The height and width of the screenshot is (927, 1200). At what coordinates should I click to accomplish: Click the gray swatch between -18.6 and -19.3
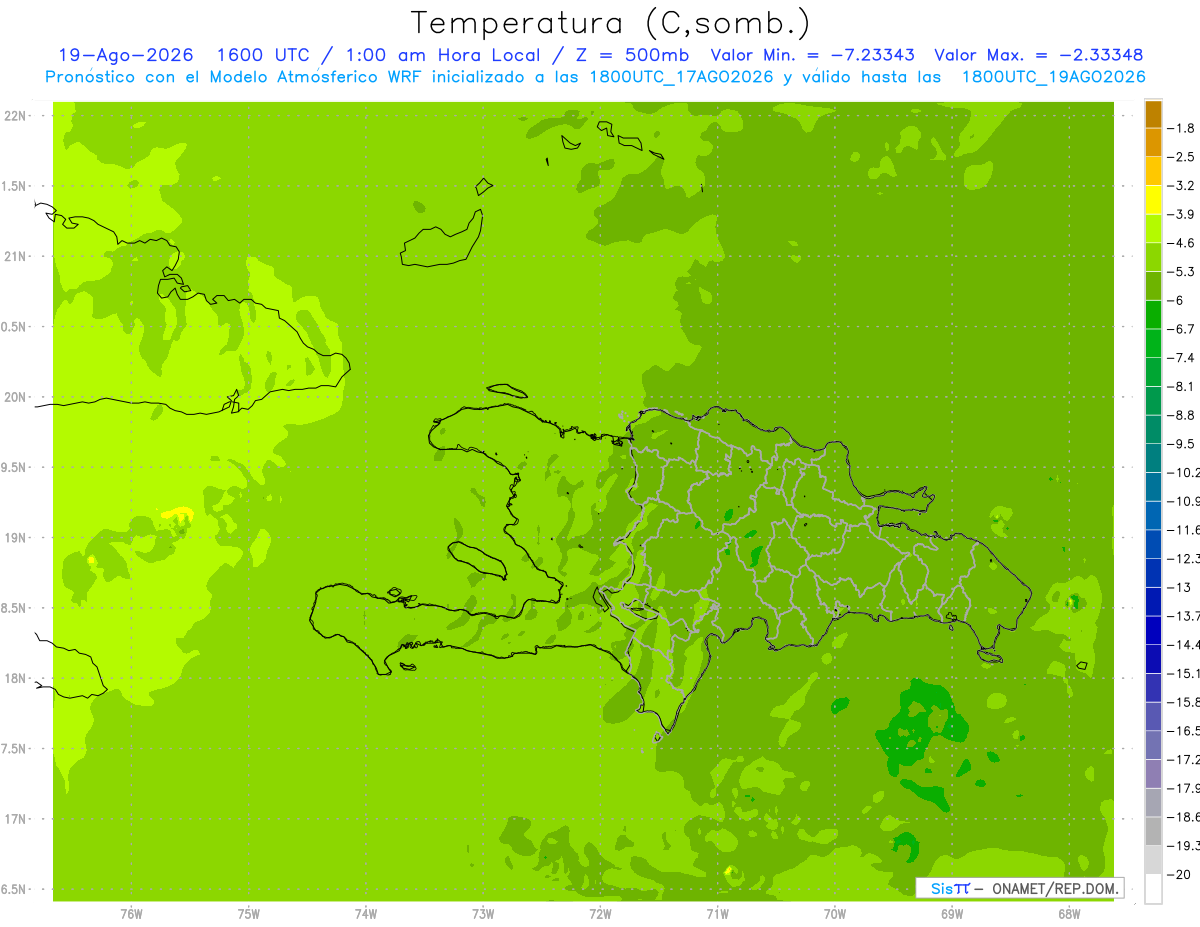pyautogui.click(x=1153, y=831)
